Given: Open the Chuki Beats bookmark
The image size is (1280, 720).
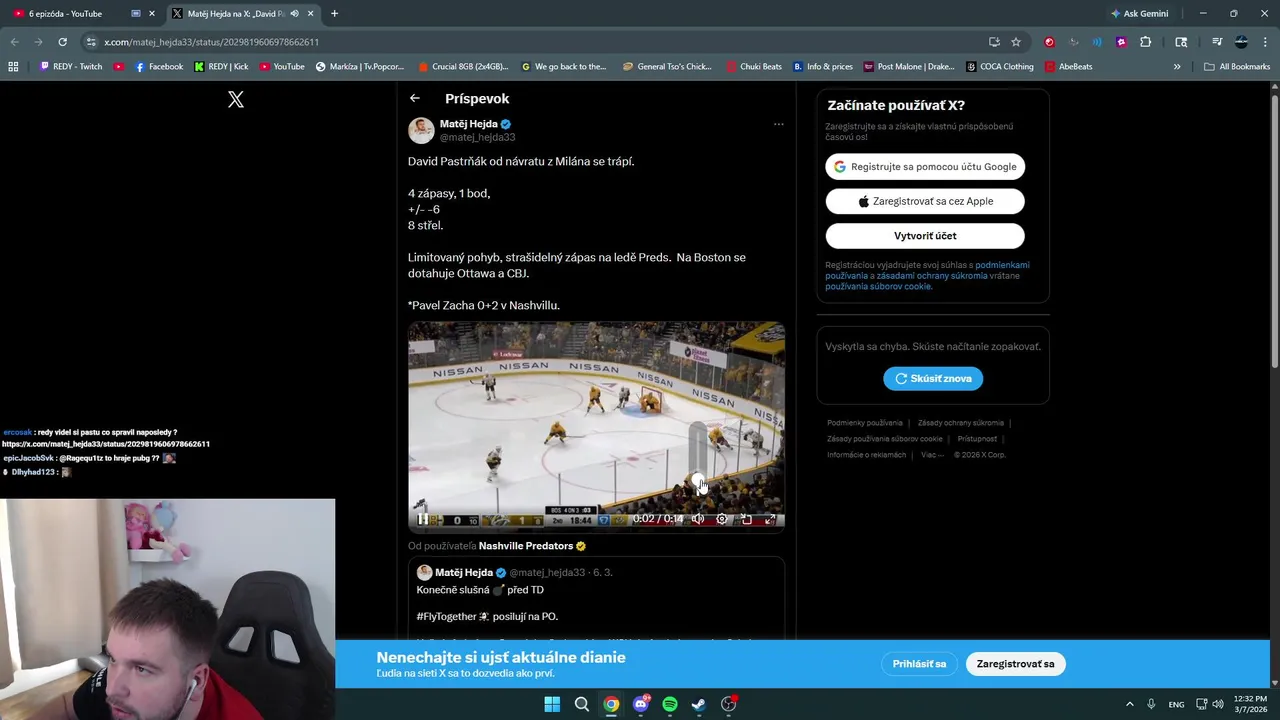Looking at the screenshot, I should tap(754, 67).
